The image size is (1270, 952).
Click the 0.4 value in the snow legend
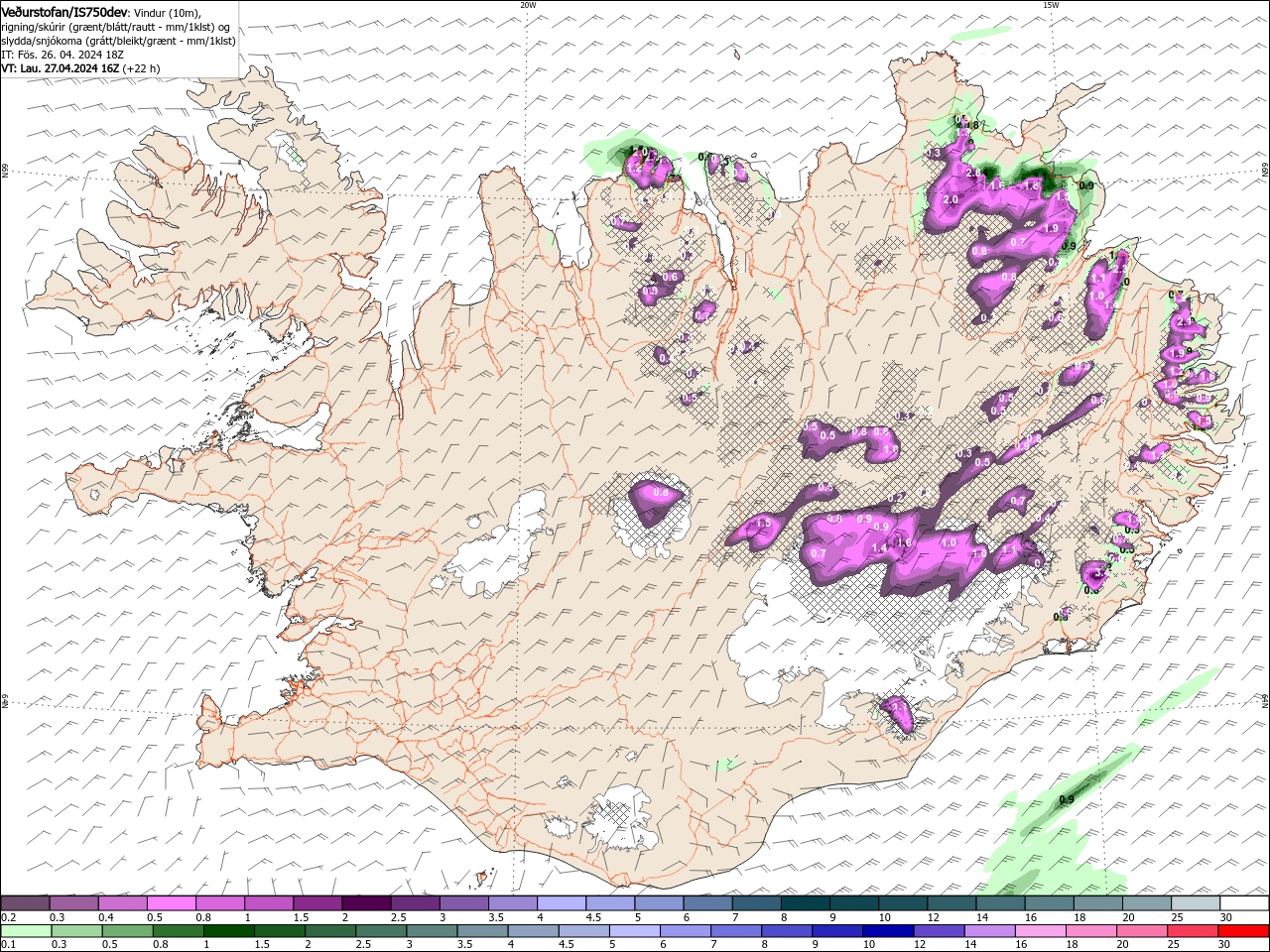click(106, 917)
